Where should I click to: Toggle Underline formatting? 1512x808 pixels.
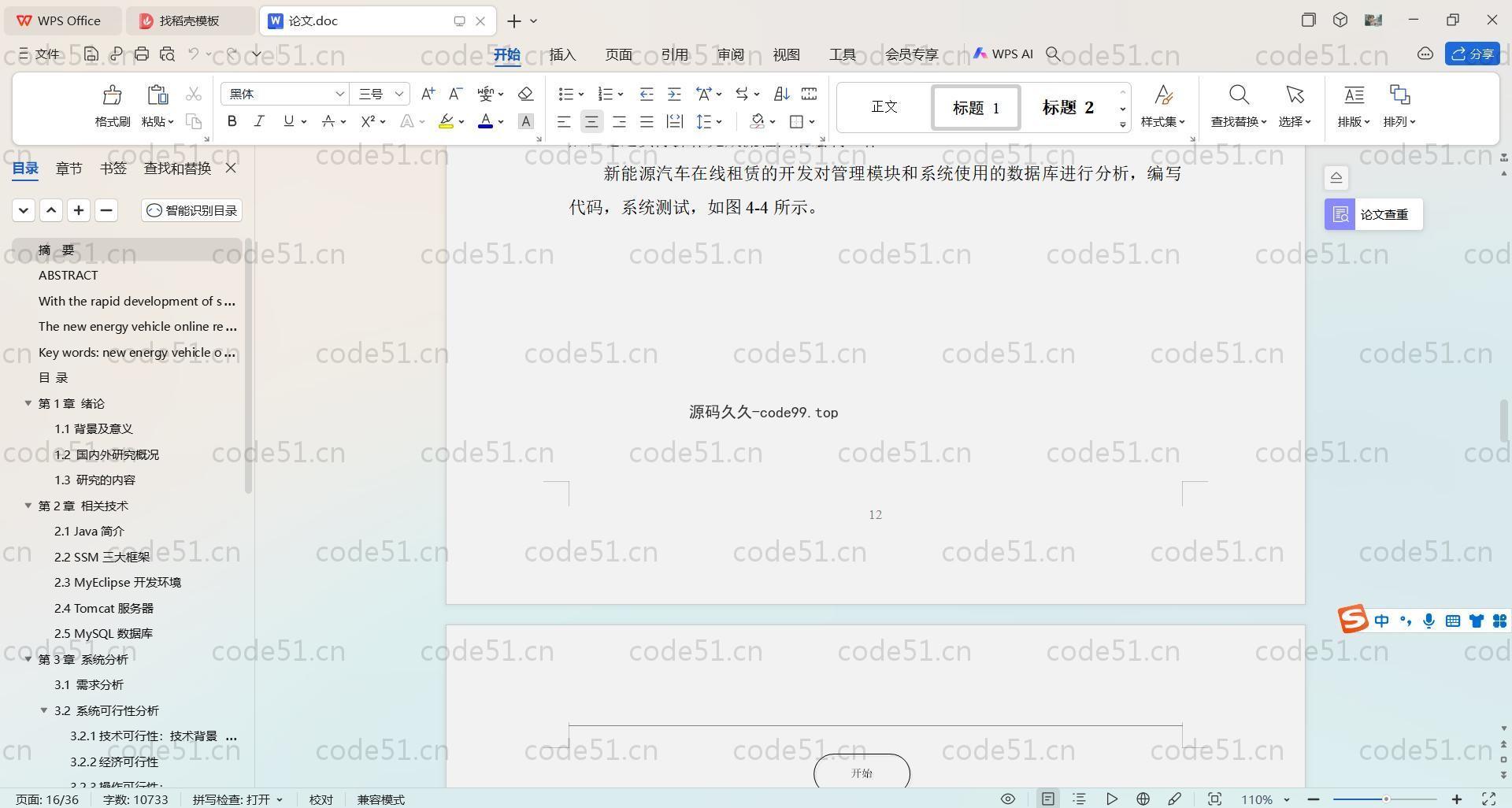288,121
